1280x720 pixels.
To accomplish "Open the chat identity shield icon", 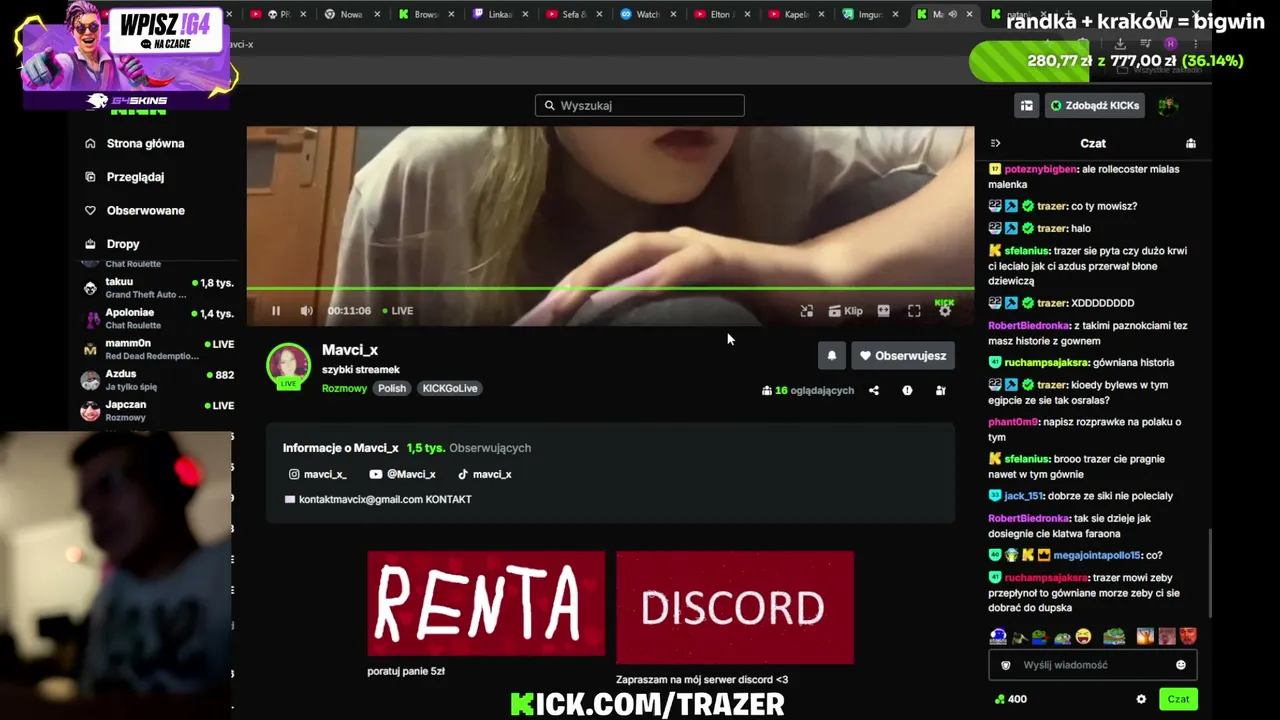I will click(x=1006, y=665).
